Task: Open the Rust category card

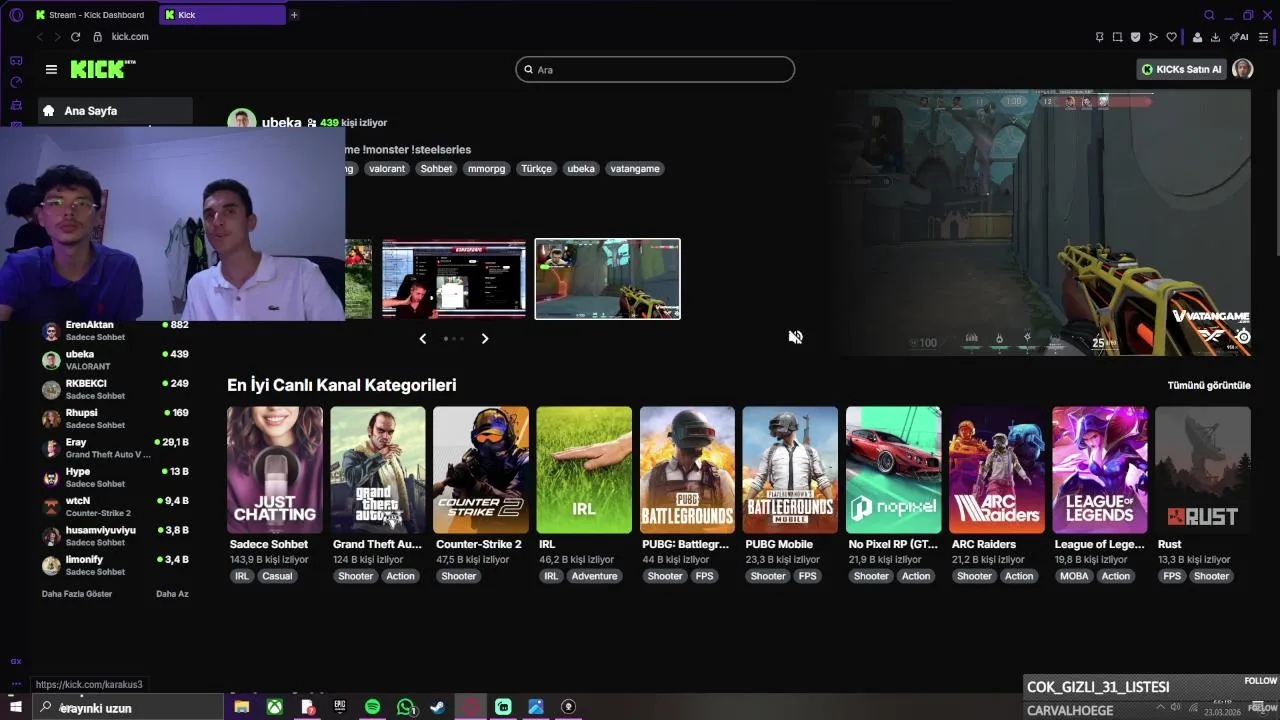Action: pos(1203,470)
